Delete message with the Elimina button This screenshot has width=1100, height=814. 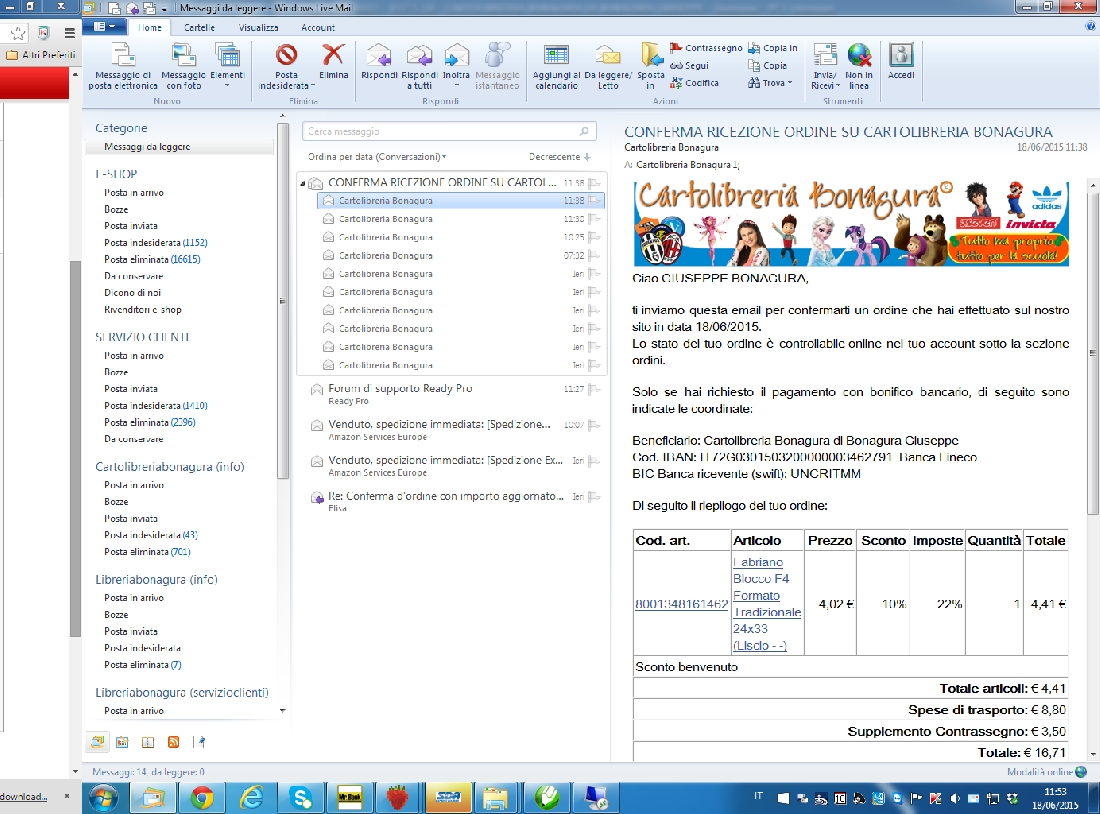pyautogui.click(x=333, y=62)
